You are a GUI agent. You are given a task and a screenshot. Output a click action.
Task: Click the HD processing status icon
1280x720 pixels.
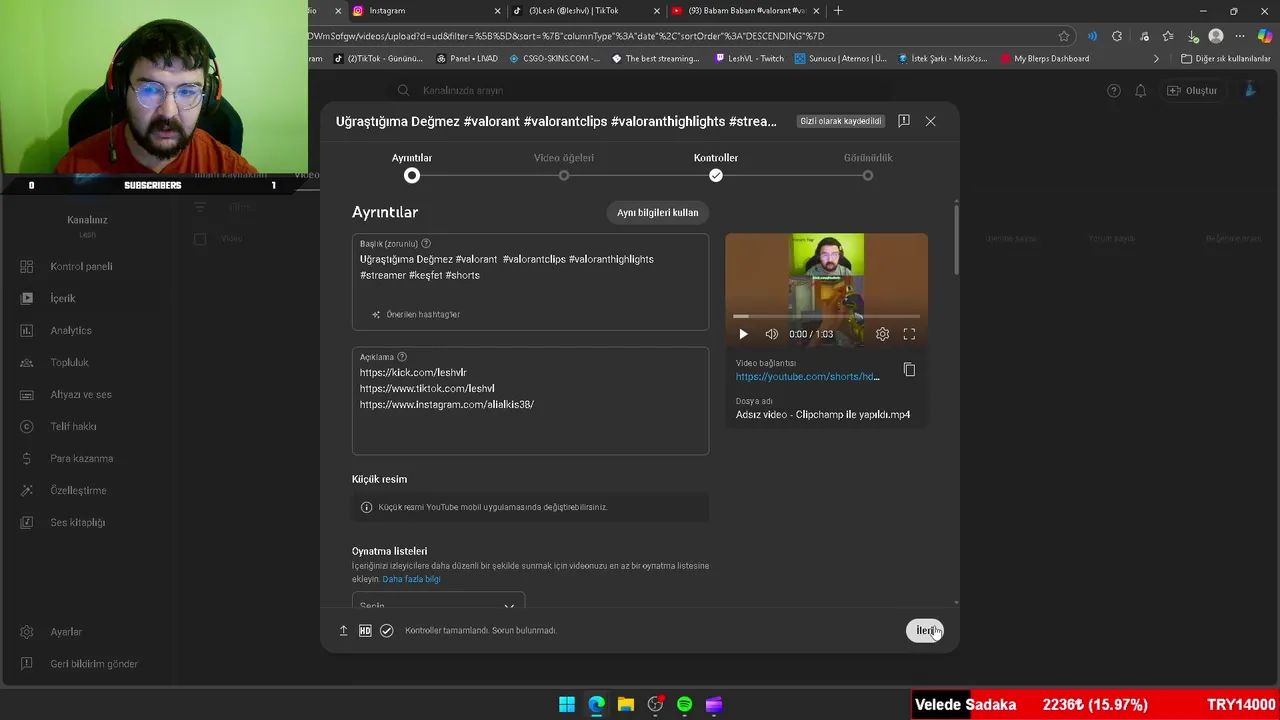(365, 631)
